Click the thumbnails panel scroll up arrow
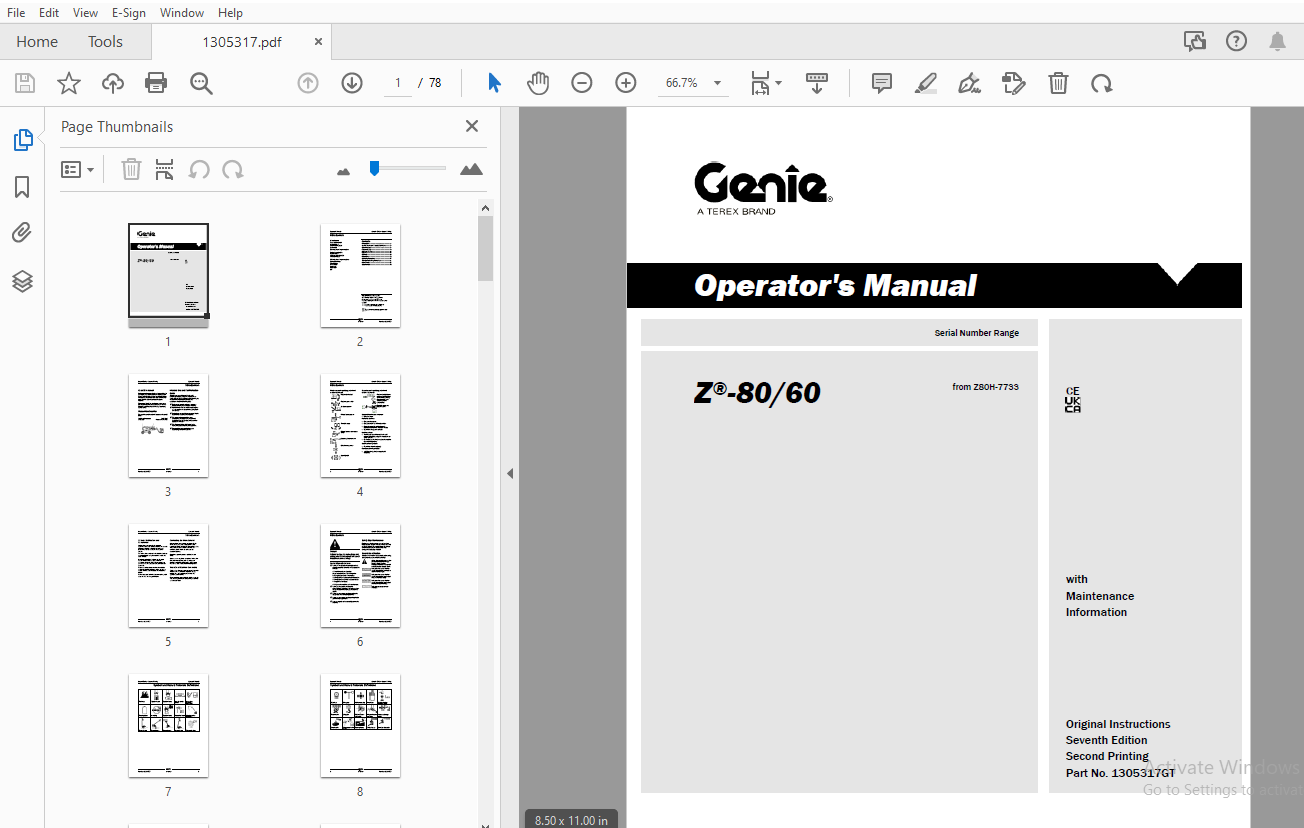Viewport: 1304px width, 828px height. [486, 208]
